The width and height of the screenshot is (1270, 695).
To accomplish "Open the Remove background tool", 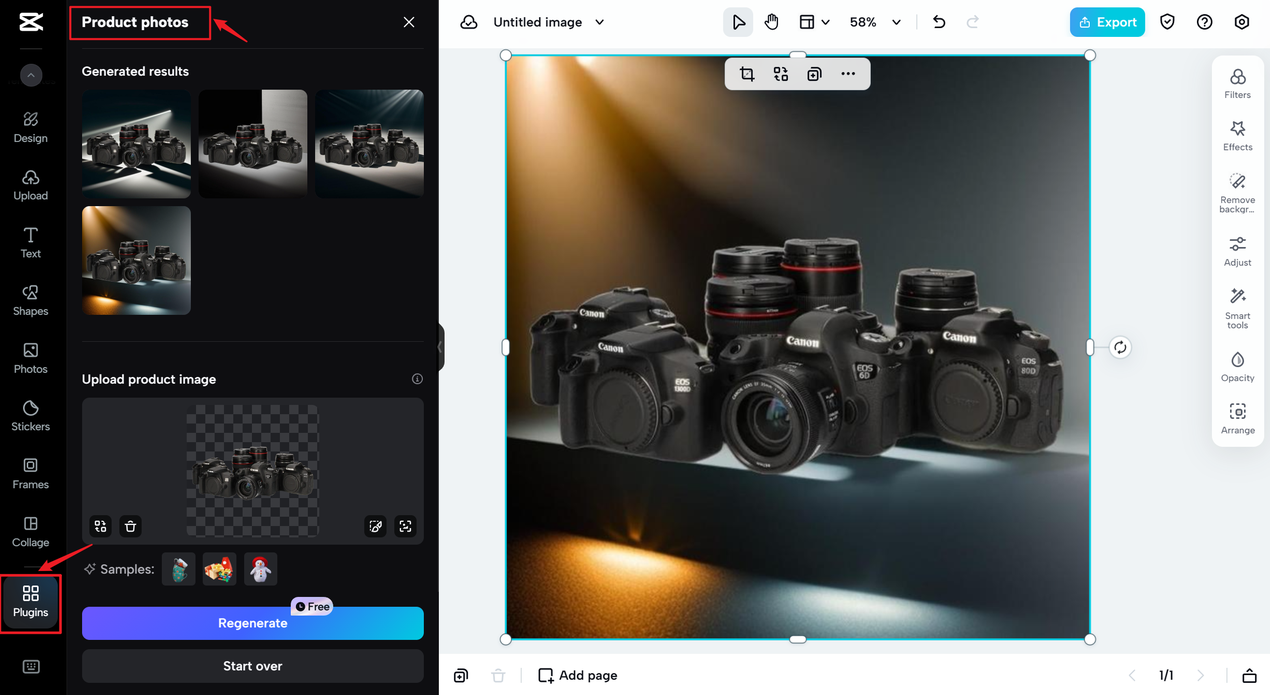I will click(x=1237, y=193).
